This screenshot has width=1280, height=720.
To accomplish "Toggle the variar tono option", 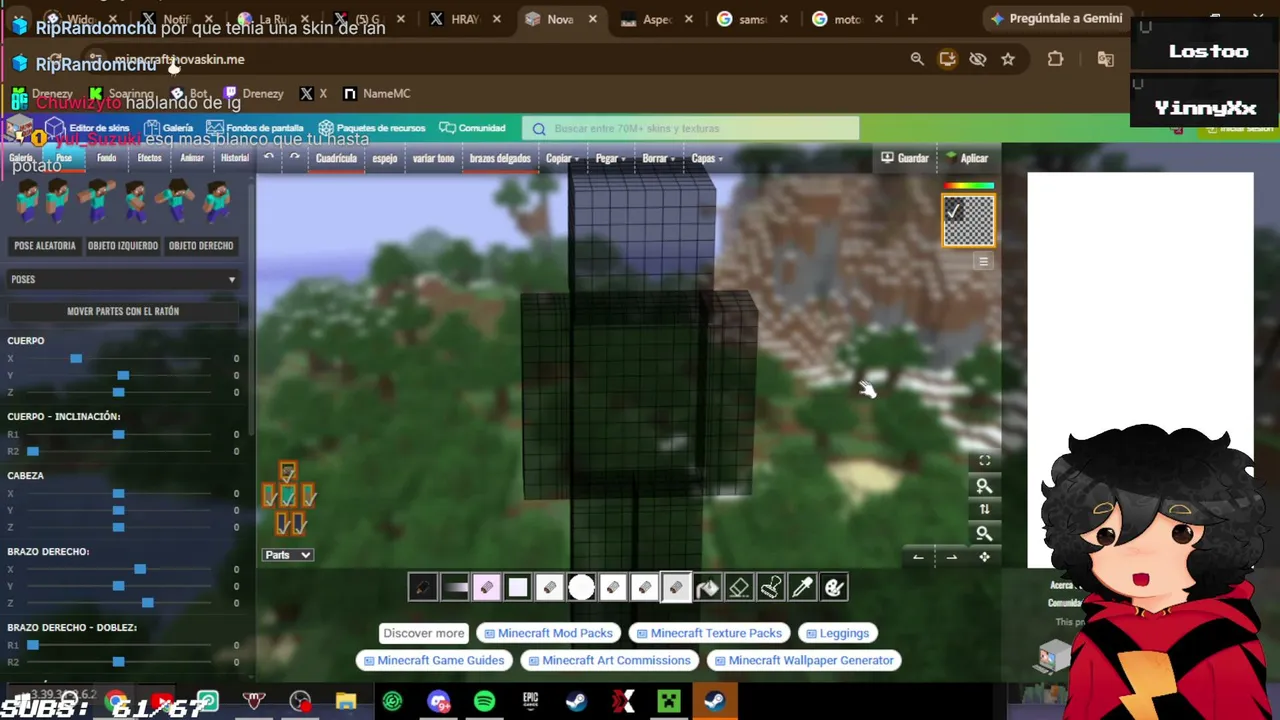I will pyautogui.click(x=433, y=158).
